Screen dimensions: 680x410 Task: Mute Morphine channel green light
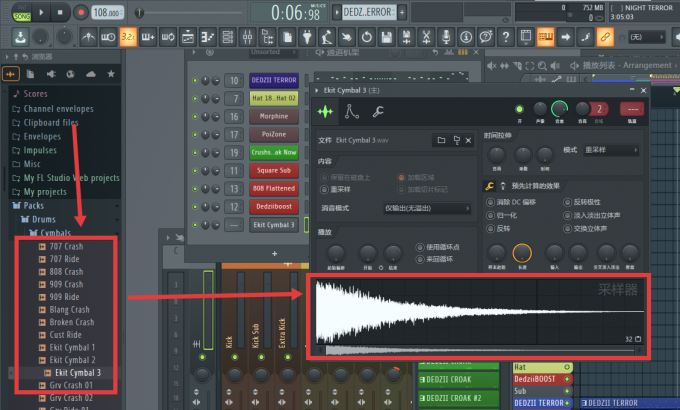195,116
